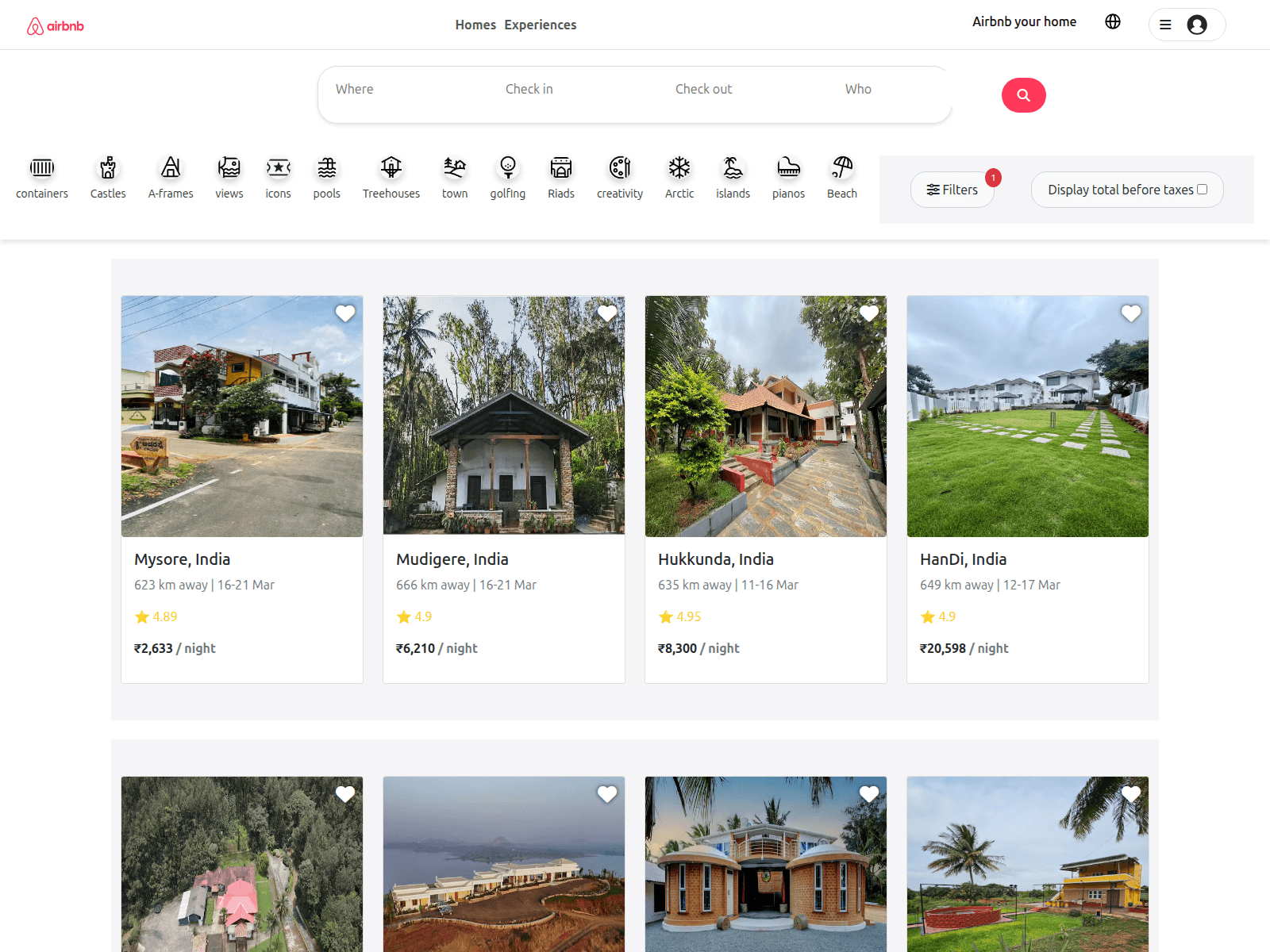The image size is (1270, 952).
Task: Click the user profile avatar icon
Action: click(x=1197, y=25)
